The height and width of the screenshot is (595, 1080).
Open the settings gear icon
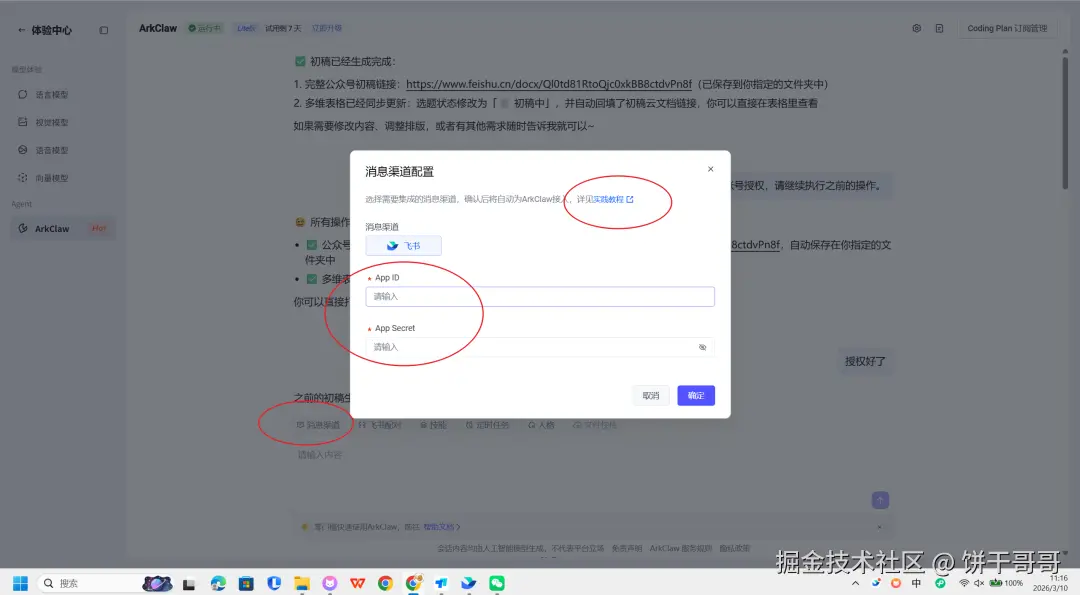pos(916,28)
